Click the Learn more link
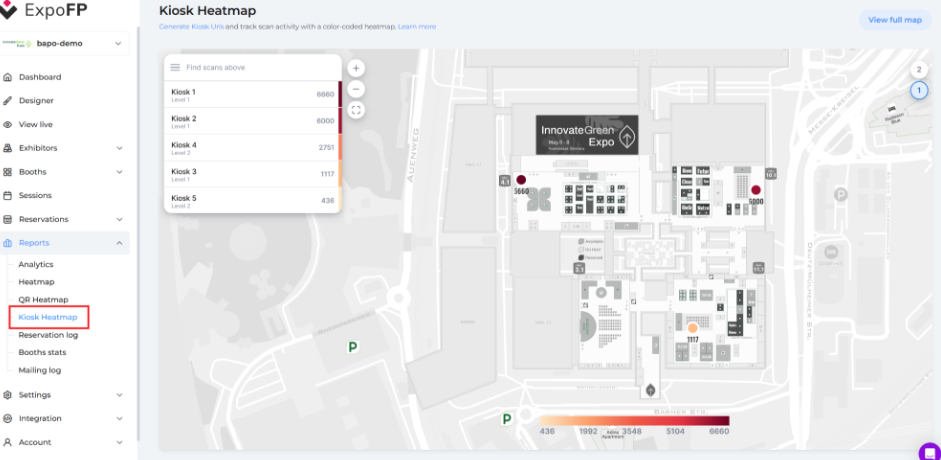This screenshot has width=941, height=460. coord(417,26)
